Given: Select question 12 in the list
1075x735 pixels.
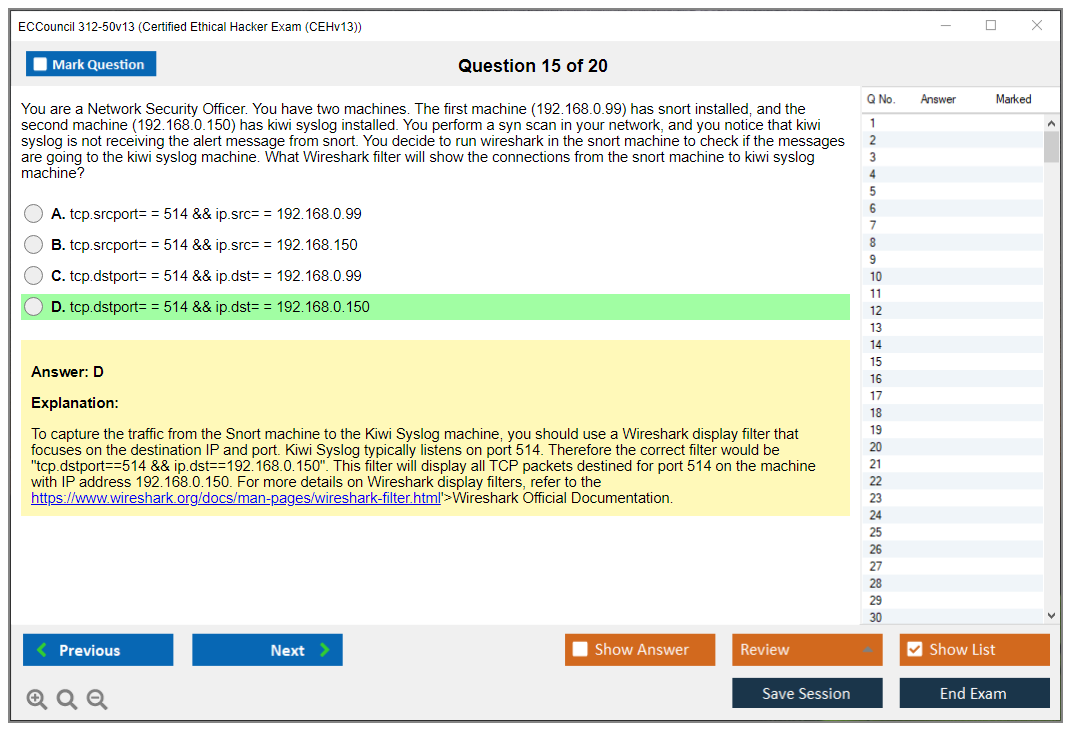Looking at the screenshot, I should tap(953, 311).
